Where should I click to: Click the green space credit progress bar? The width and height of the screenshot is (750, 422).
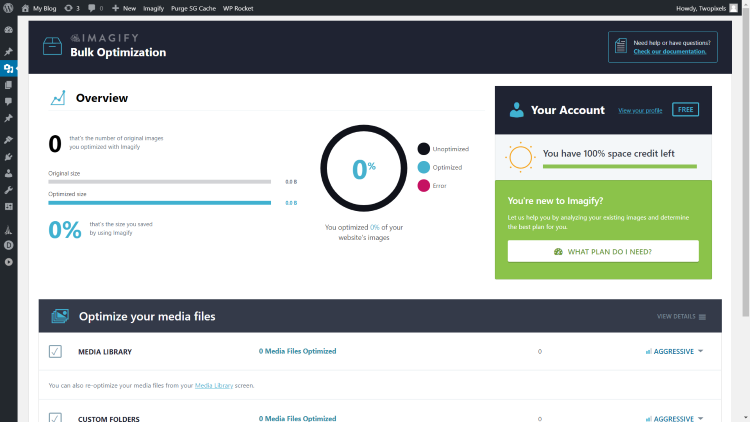coord(620,166)
